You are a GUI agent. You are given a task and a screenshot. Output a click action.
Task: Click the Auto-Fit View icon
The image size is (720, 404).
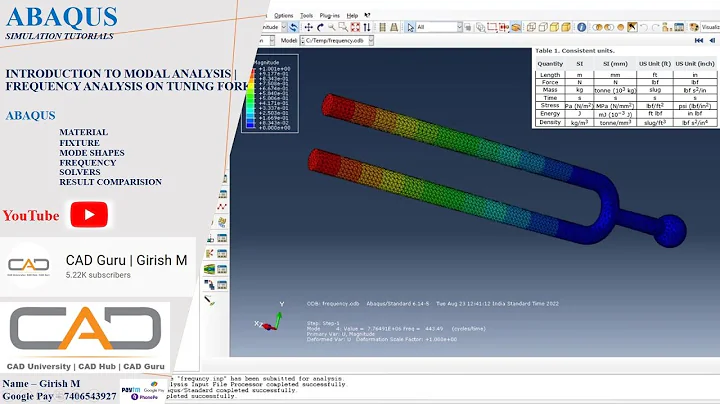pos(355,28)
